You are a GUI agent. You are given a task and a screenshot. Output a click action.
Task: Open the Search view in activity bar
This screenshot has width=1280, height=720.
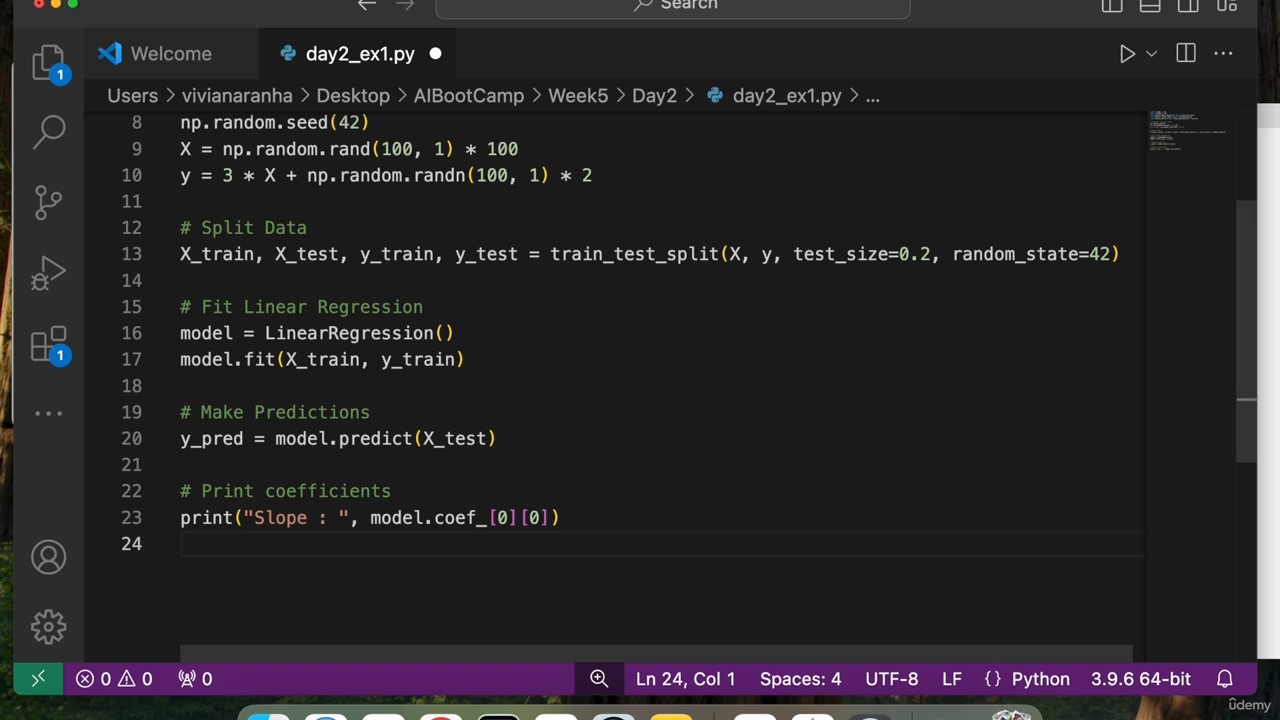[50, 130]
